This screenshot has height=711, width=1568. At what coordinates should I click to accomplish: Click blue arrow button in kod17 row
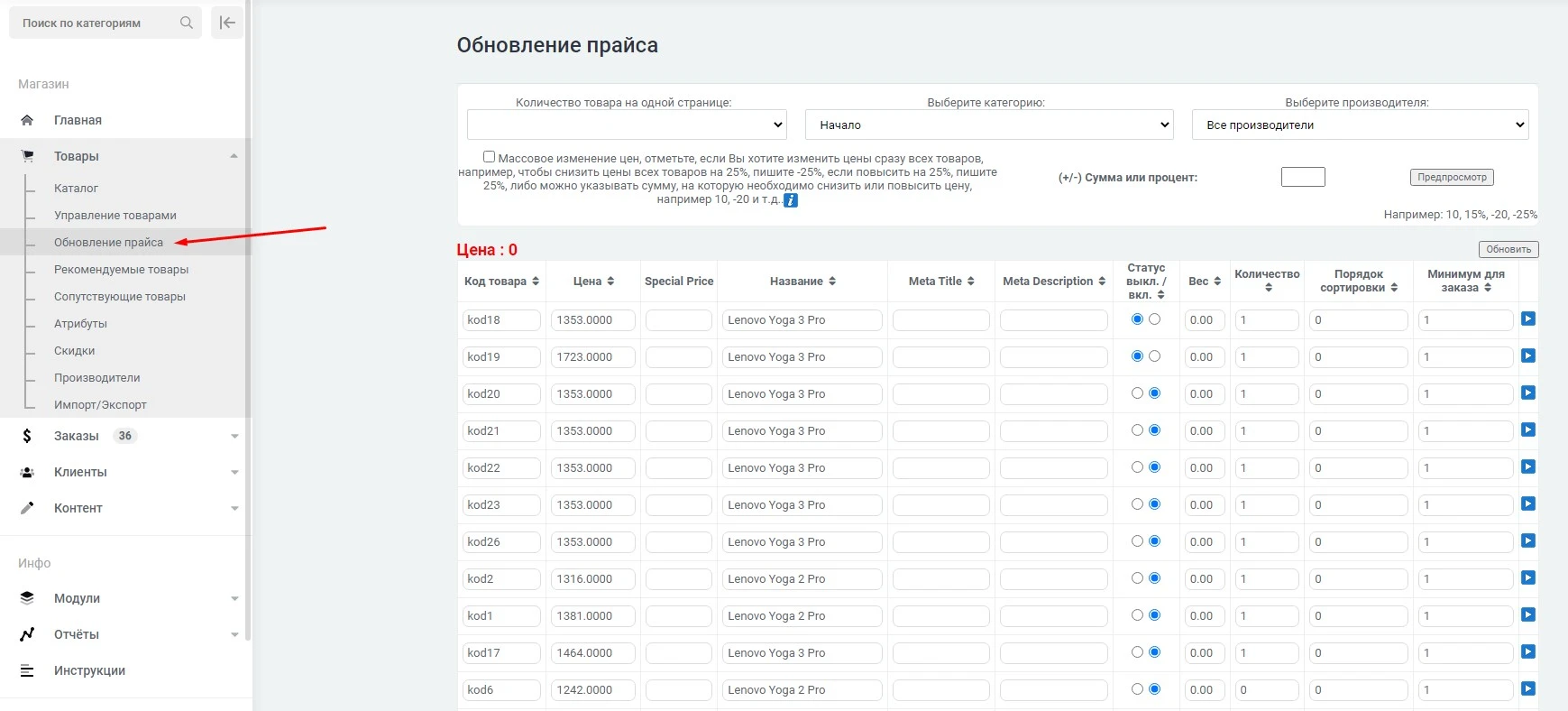tap(1528, 651)
